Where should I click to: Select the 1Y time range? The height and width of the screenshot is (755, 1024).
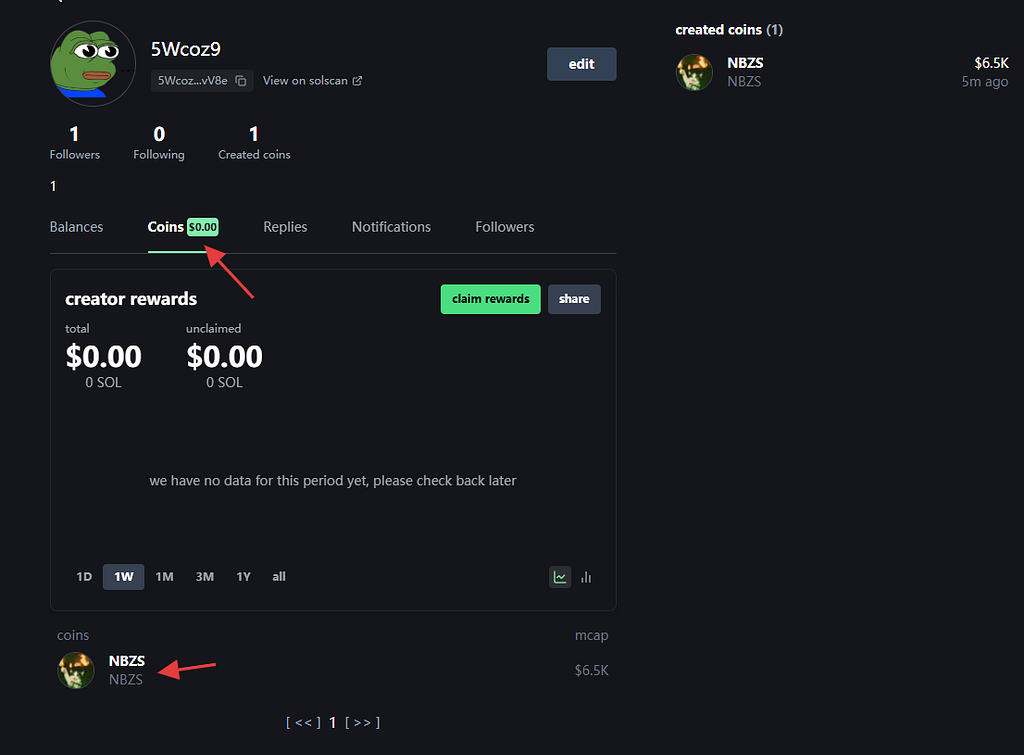(x=243, y=577)
